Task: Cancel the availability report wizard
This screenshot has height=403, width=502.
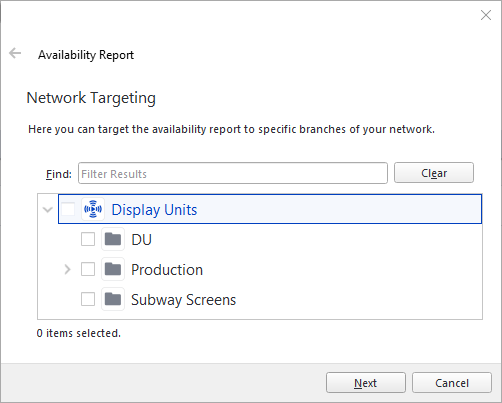Action: [x=452, y=383]
